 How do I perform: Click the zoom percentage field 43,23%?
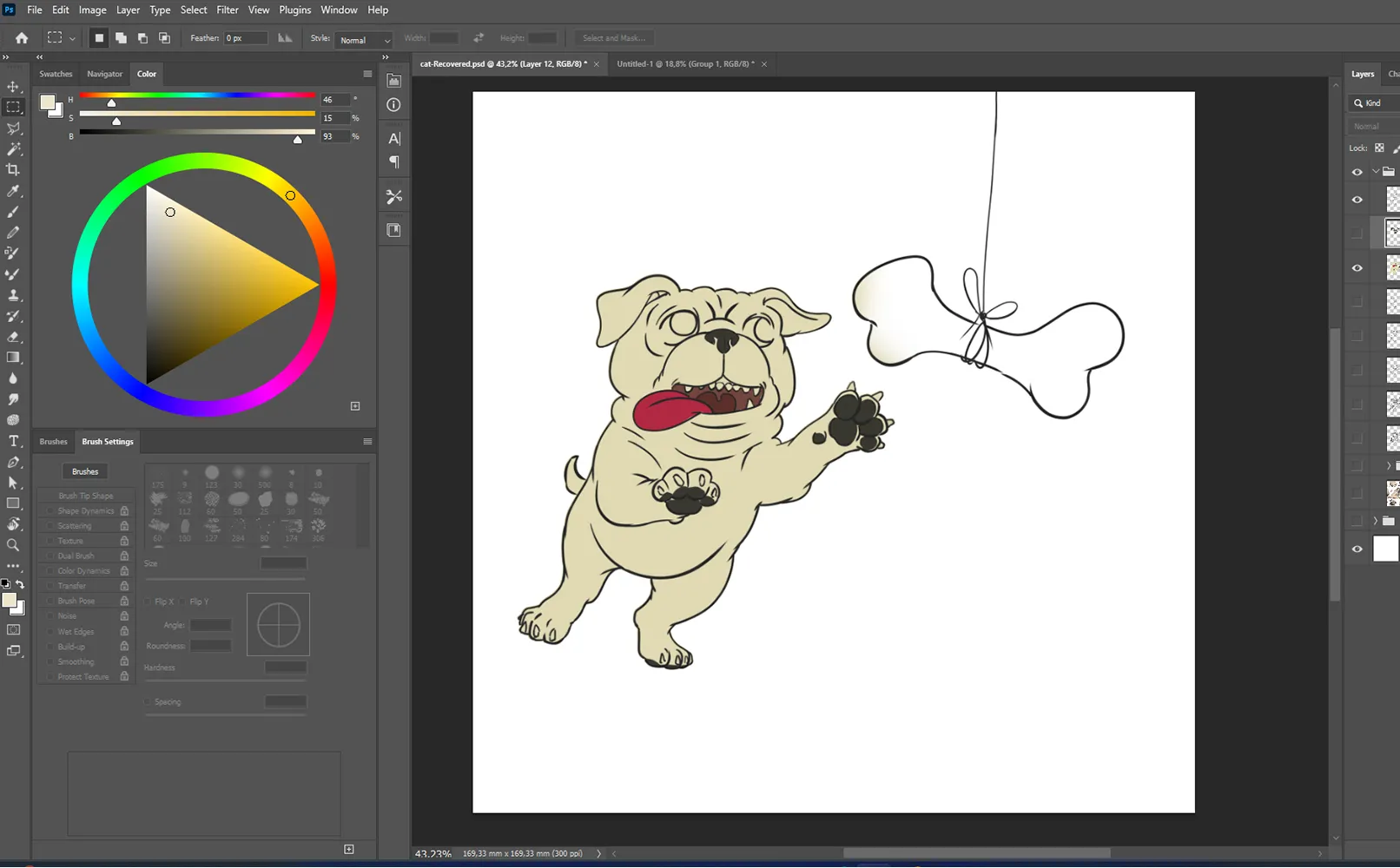[x=433, y=854]
